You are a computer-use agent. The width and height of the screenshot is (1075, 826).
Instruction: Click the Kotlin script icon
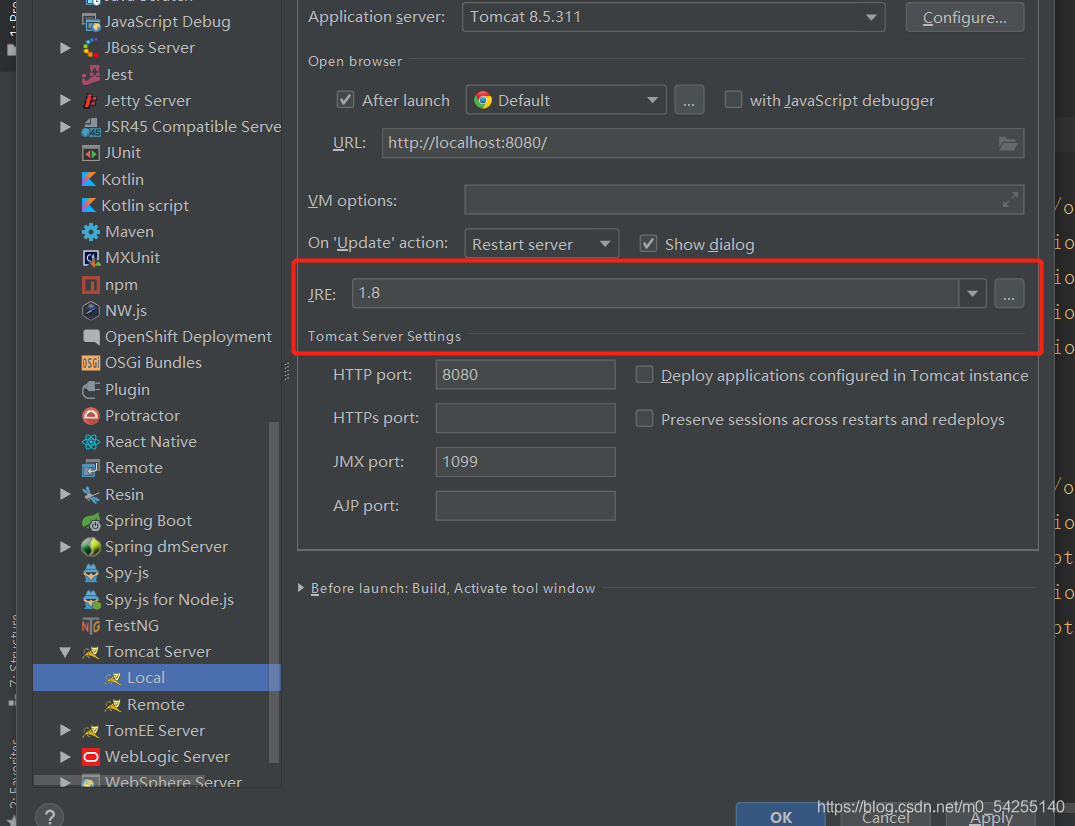coord(89,206)
